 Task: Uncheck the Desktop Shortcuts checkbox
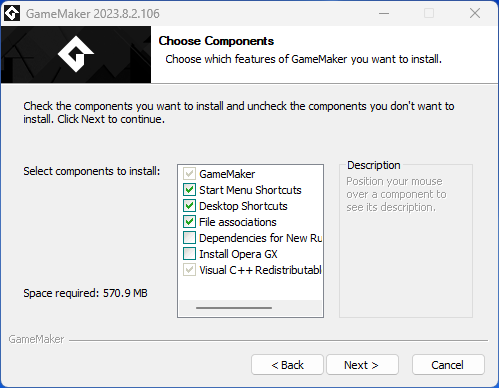pyautogui.click(x=189, y=206)
